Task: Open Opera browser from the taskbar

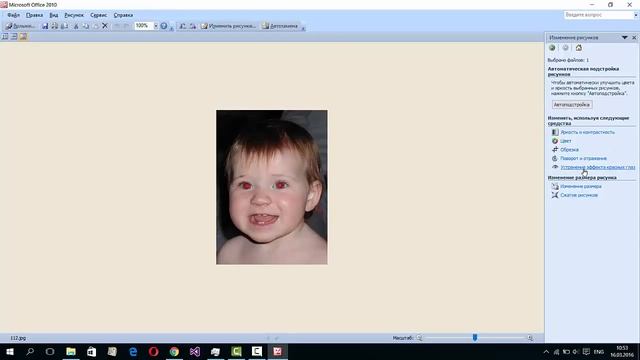Action: pyautogui.click(x=153, y=351)
